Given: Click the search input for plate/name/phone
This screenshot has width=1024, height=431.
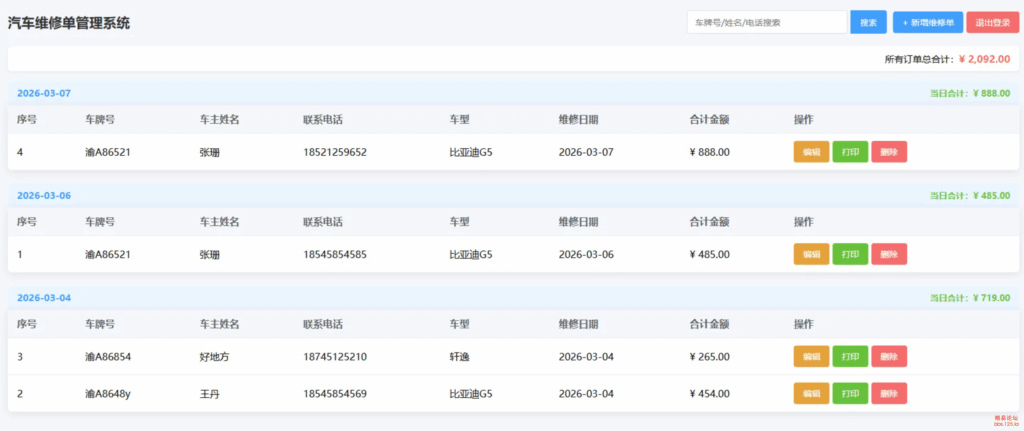Looking at the screenshot, I should (766, 22).
